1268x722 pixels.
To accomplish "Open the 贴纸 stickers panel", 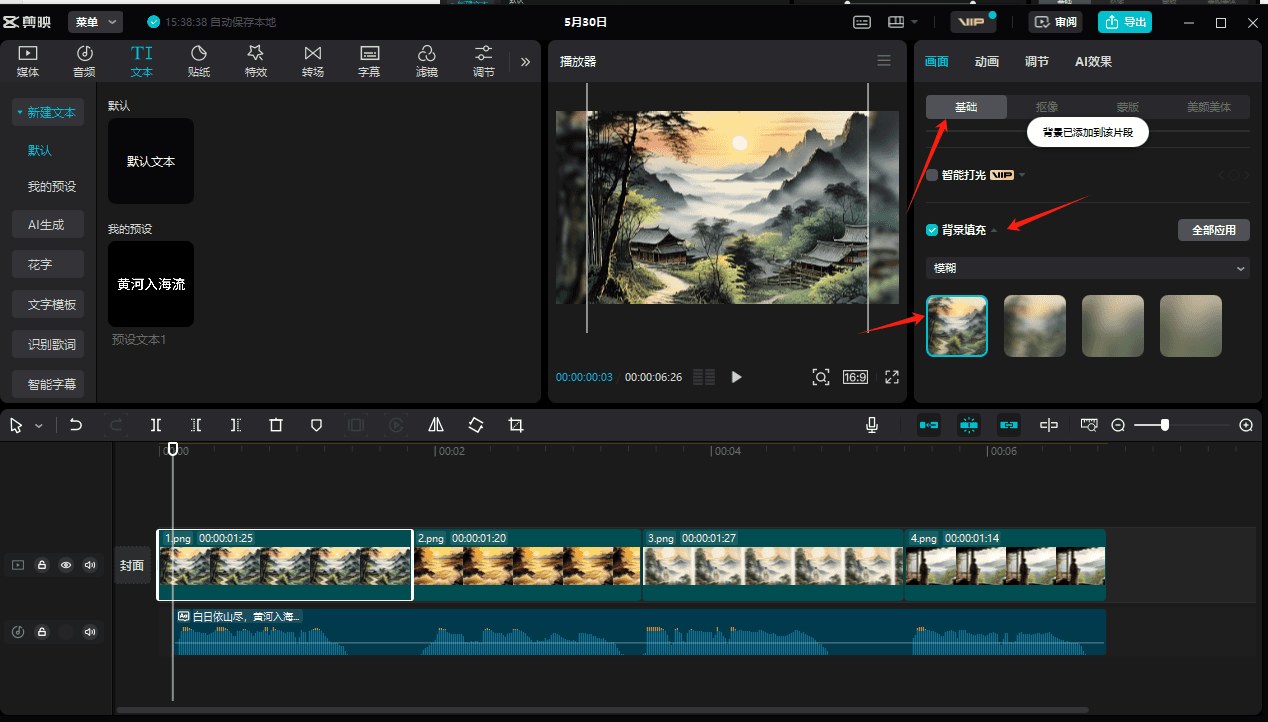I will [x=199, y=61].
